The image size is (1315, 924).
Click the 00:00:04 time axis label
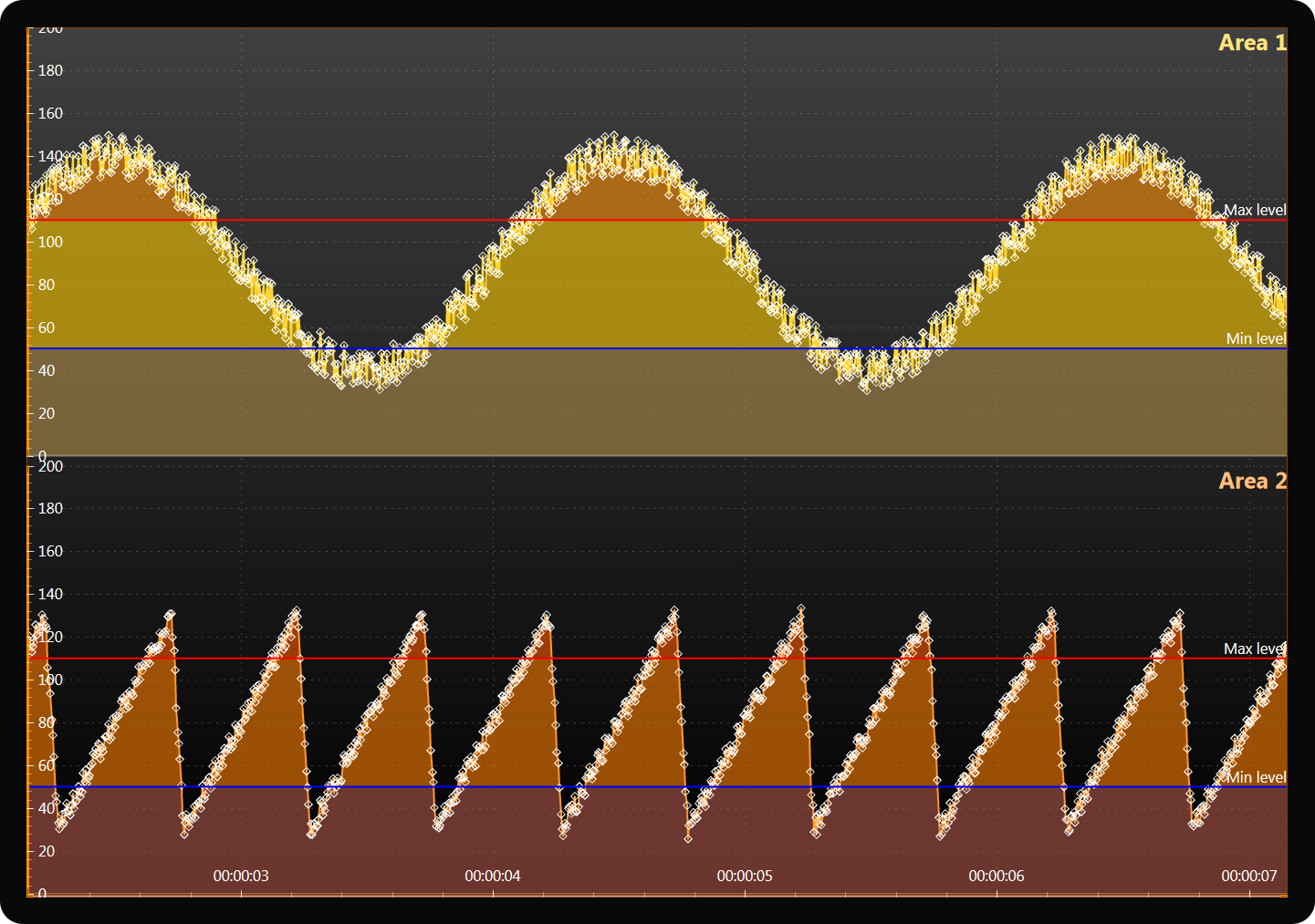[x=493, y=876]
